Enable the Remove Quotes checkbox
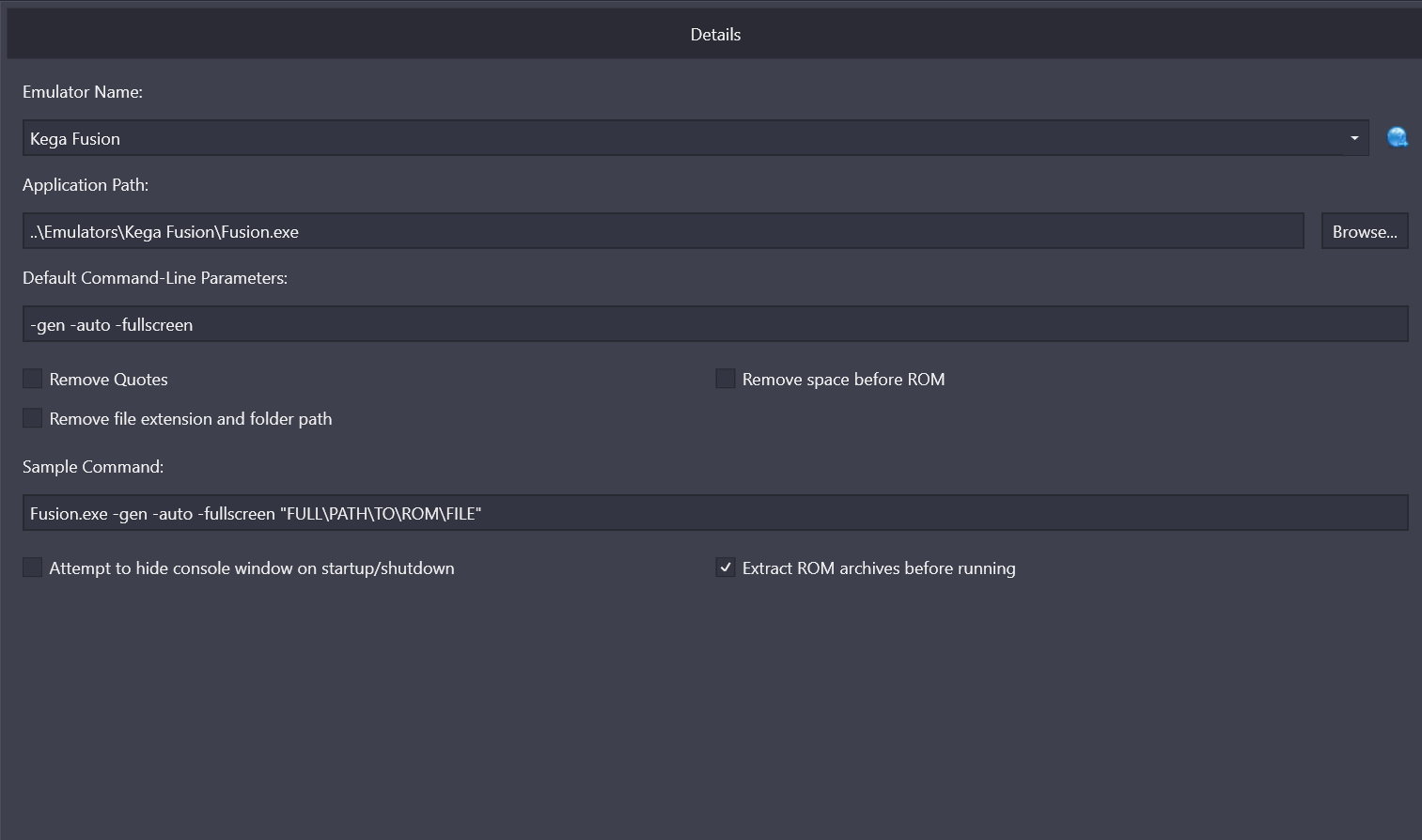The height and width of the screenshot is (840, 1422). pyautogui.click(x=33, y=379)
